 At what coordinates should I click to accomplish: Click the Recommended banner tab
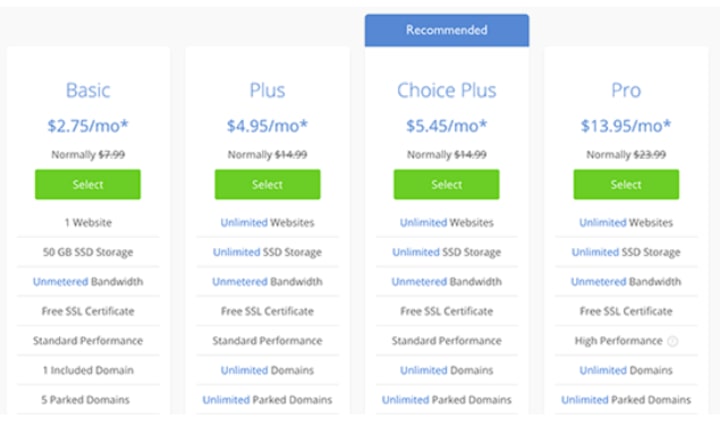pyautogui.click(x=447, y=30)
